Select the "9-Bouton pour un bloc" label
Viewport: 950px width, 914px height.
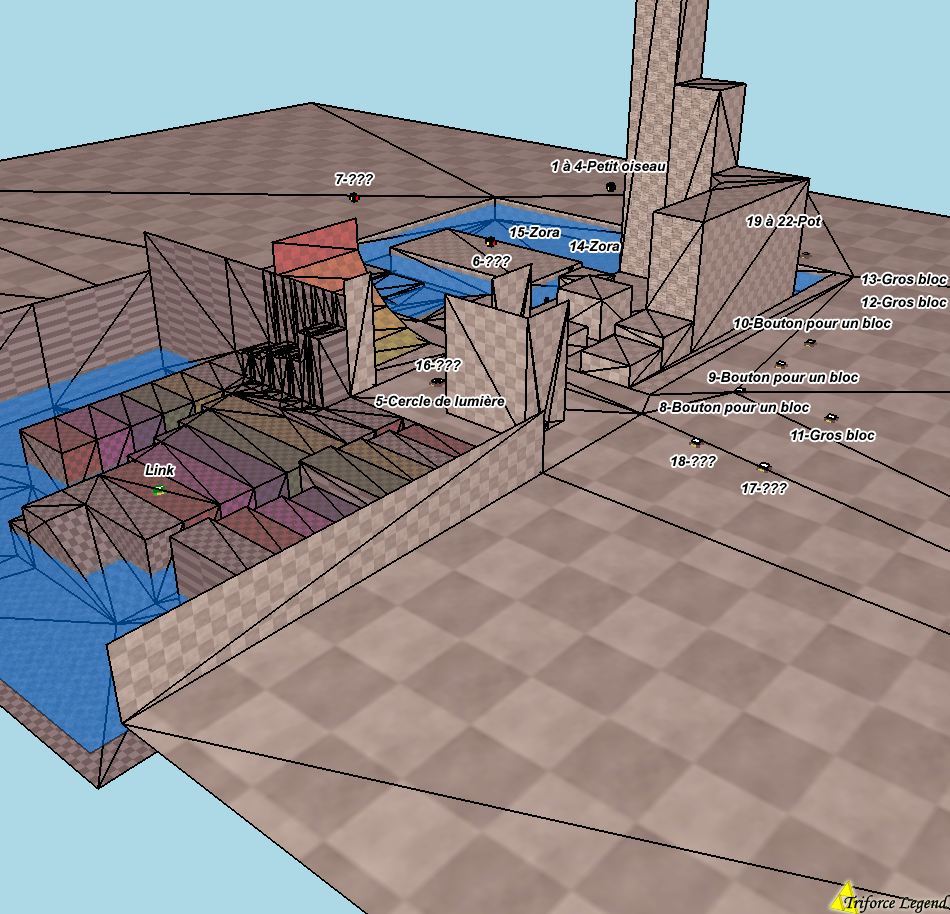(x=783, y=377)
